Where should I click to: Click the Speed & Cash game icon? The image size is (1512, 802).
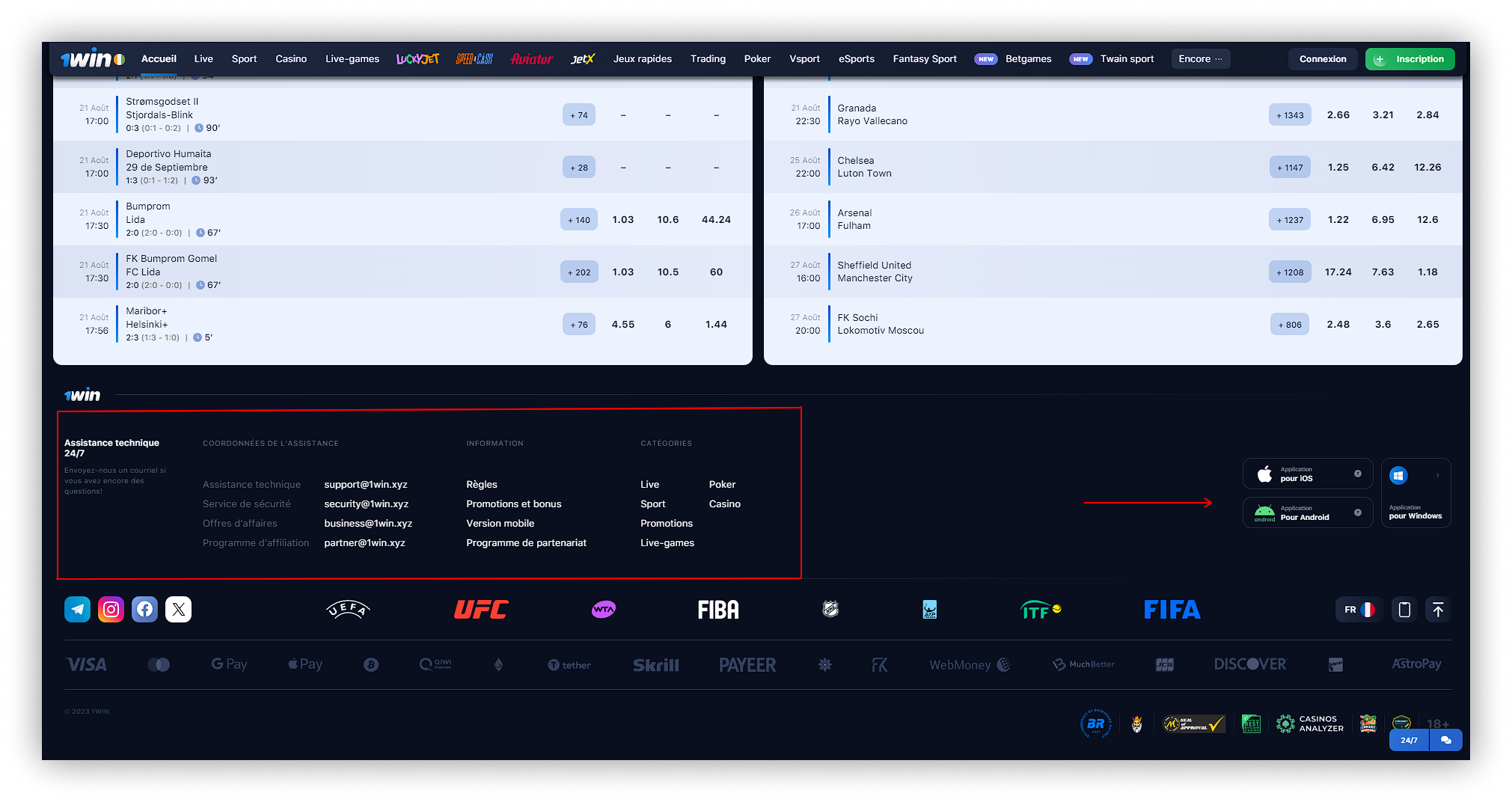[475, 58]
